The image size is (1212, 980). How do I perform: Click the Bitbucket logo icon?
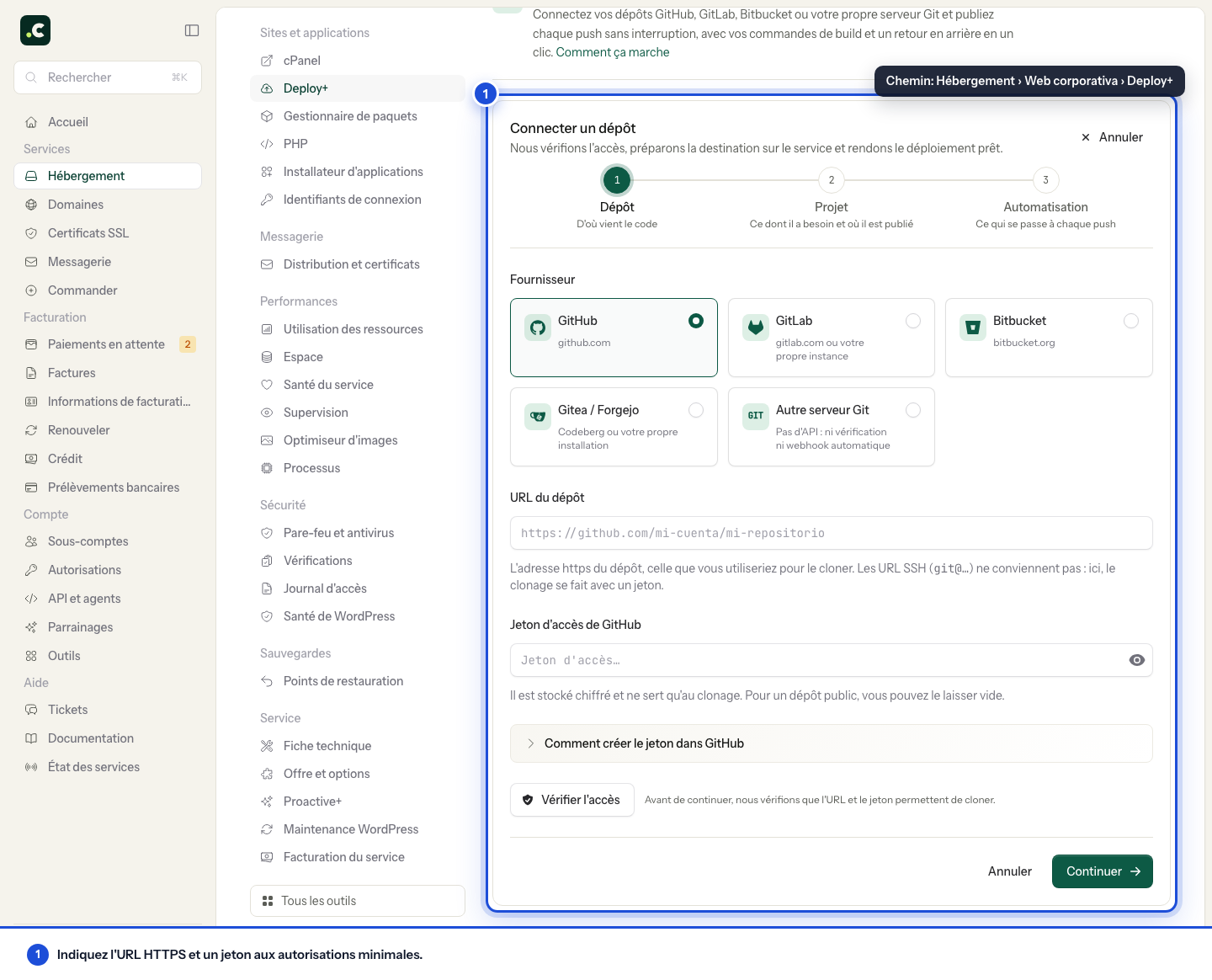(973, 328)
